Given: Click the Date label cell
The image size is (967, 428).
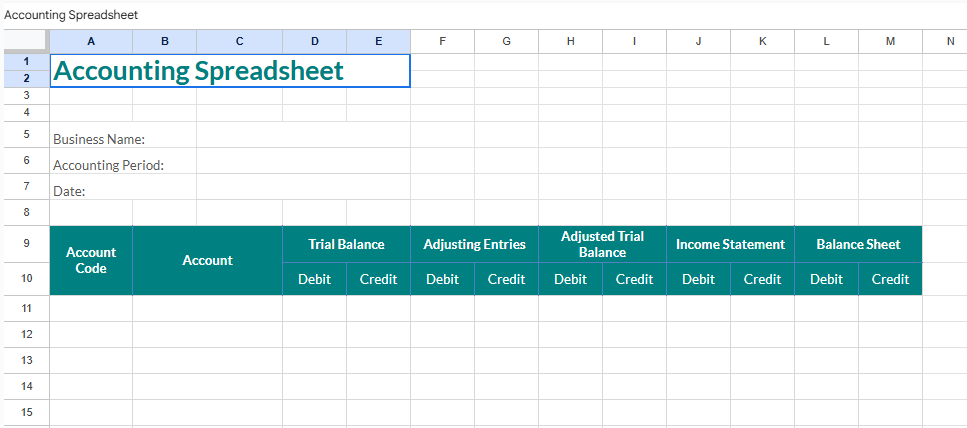Looking at the screenshot, I should click(70, 192).
